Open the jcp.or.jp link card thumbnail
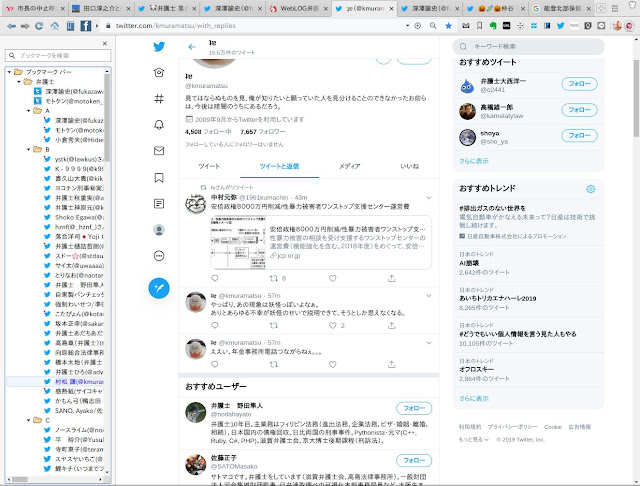This screenshot has height=486, width=640. pyautogui.click(x=238, y=242)
